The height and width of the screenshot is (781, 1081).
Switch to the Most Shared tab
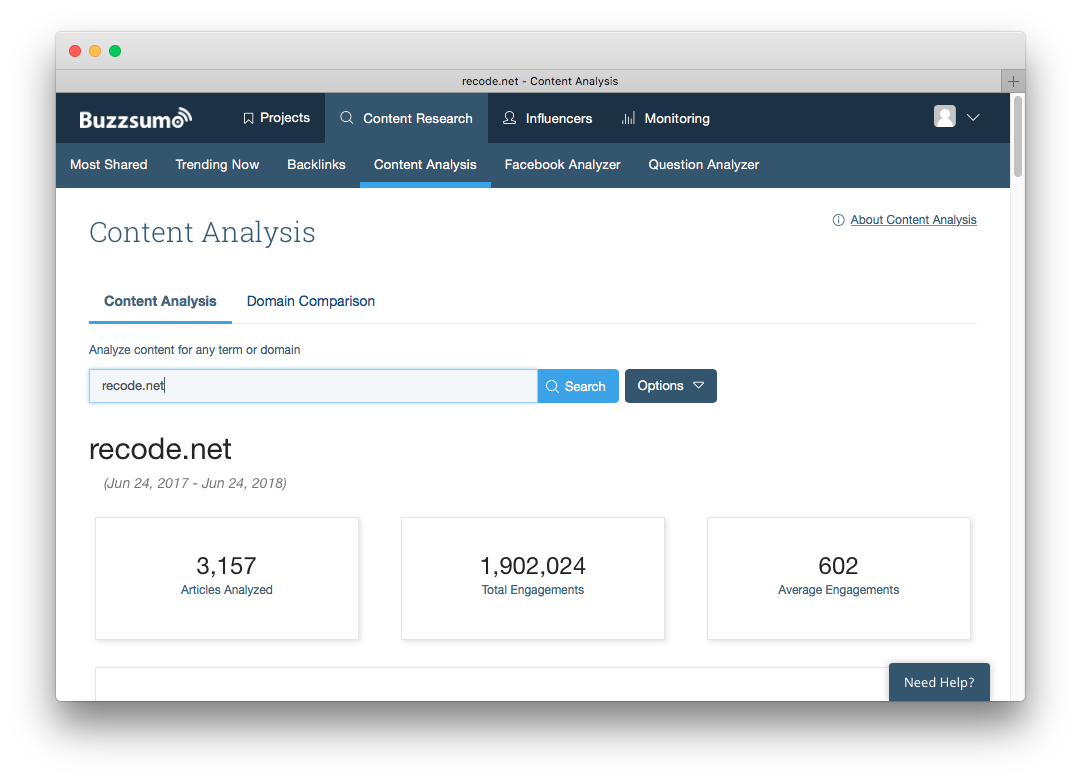tap(109, 165)
